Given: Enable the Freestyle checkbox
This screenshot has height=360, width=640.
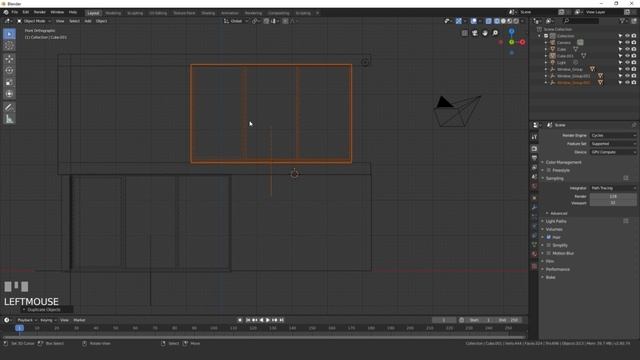Looking at the screenshot, I should [549, 170].
